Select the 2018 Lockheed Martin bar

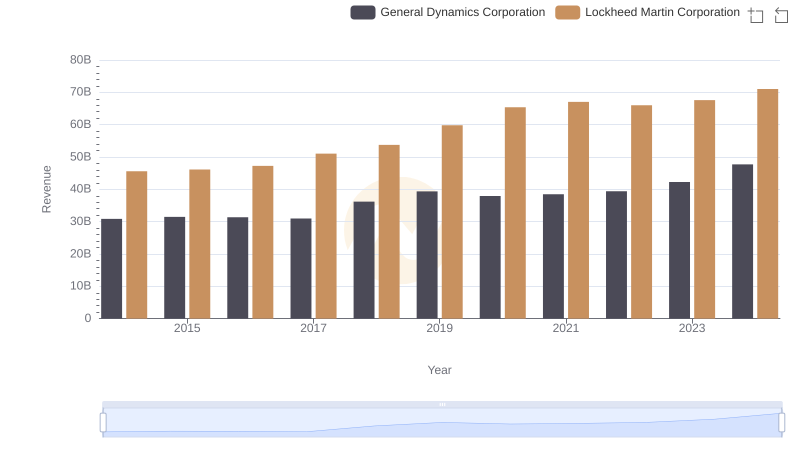point(389,232)
